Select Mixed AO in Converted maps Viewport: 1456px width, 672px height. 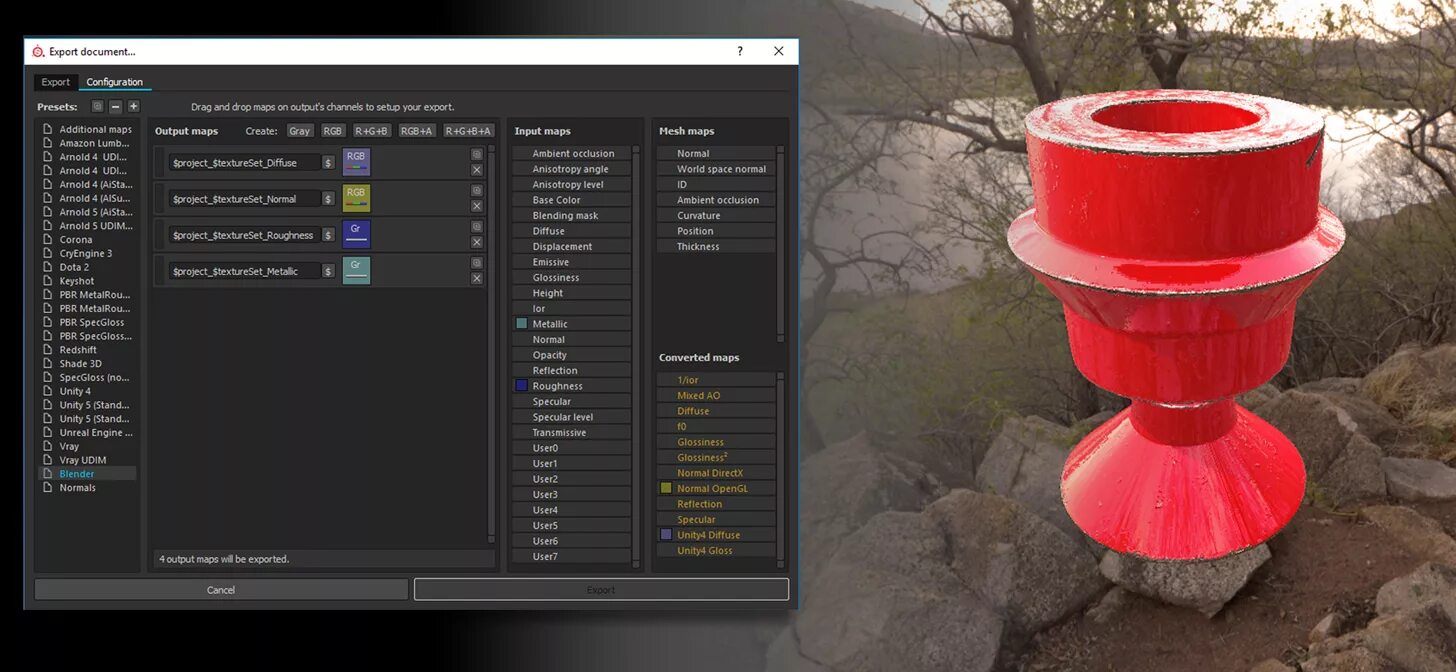[716, 395]
